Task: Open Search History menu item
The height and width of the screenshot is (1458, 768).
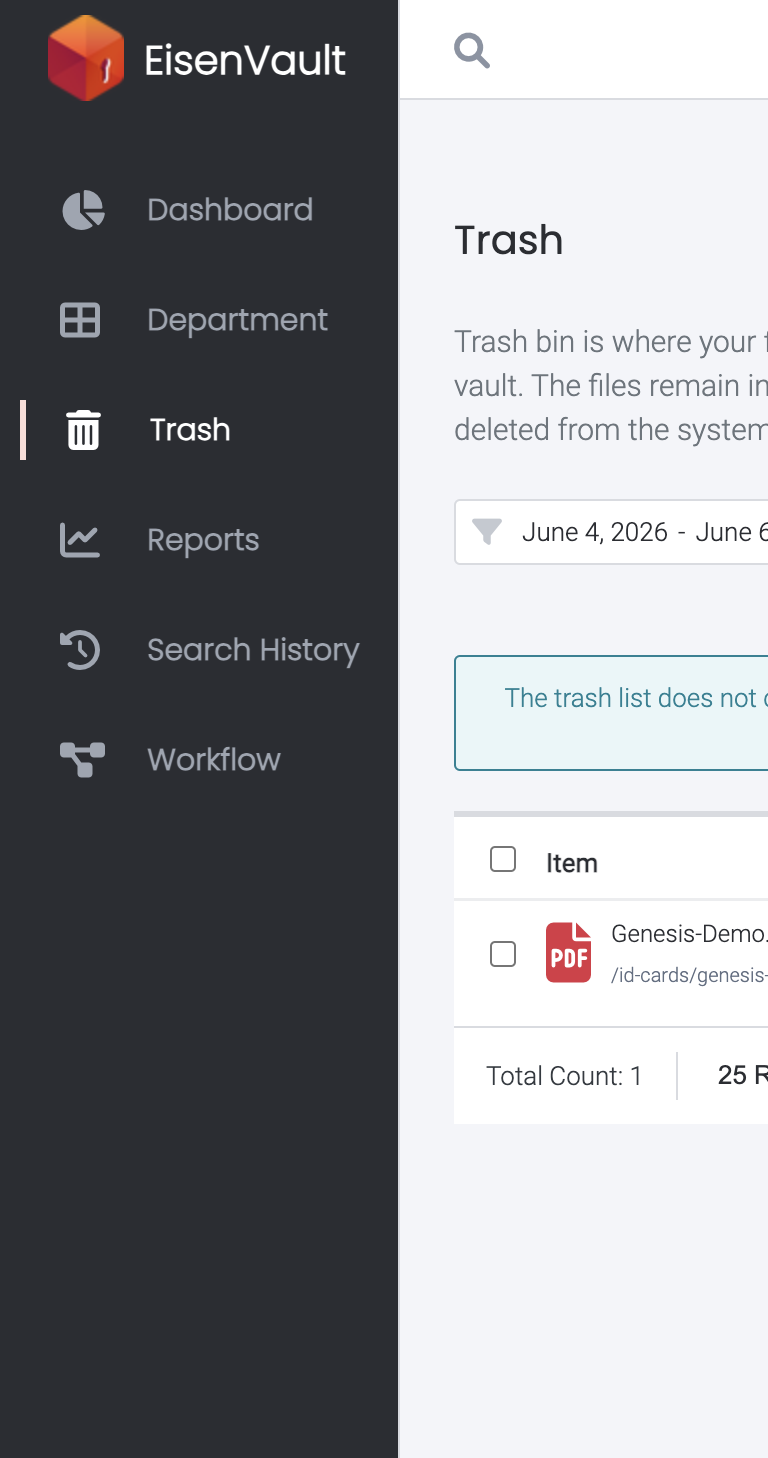Action: (x=253, y=650)
